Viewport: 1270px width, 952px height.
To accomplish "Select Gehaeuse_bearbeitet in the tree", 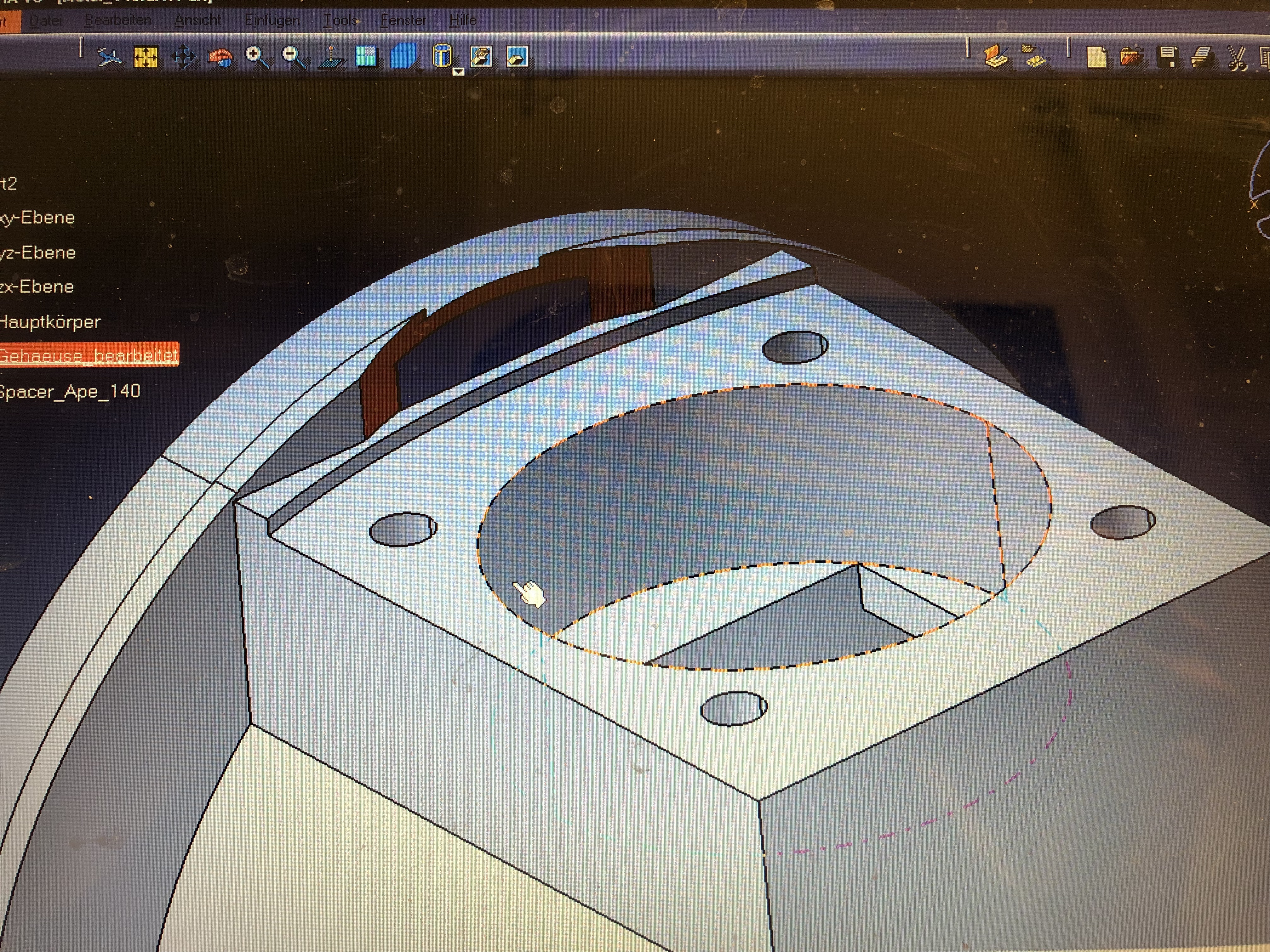I will [89, 356].
